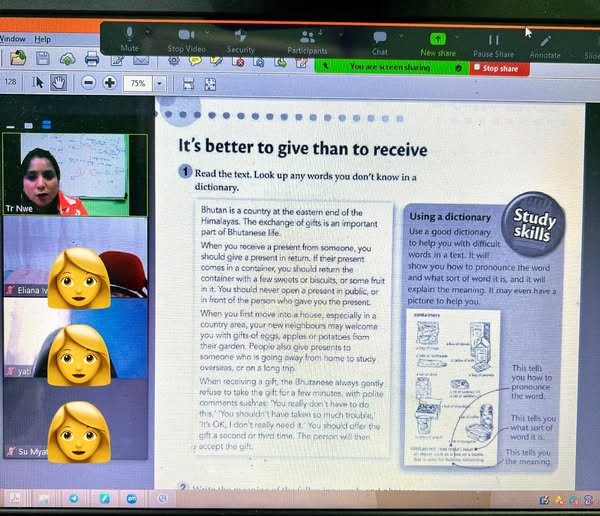This screenshot has height=516, width=600.
Task: Open the Participants panel
Action: 307,38
